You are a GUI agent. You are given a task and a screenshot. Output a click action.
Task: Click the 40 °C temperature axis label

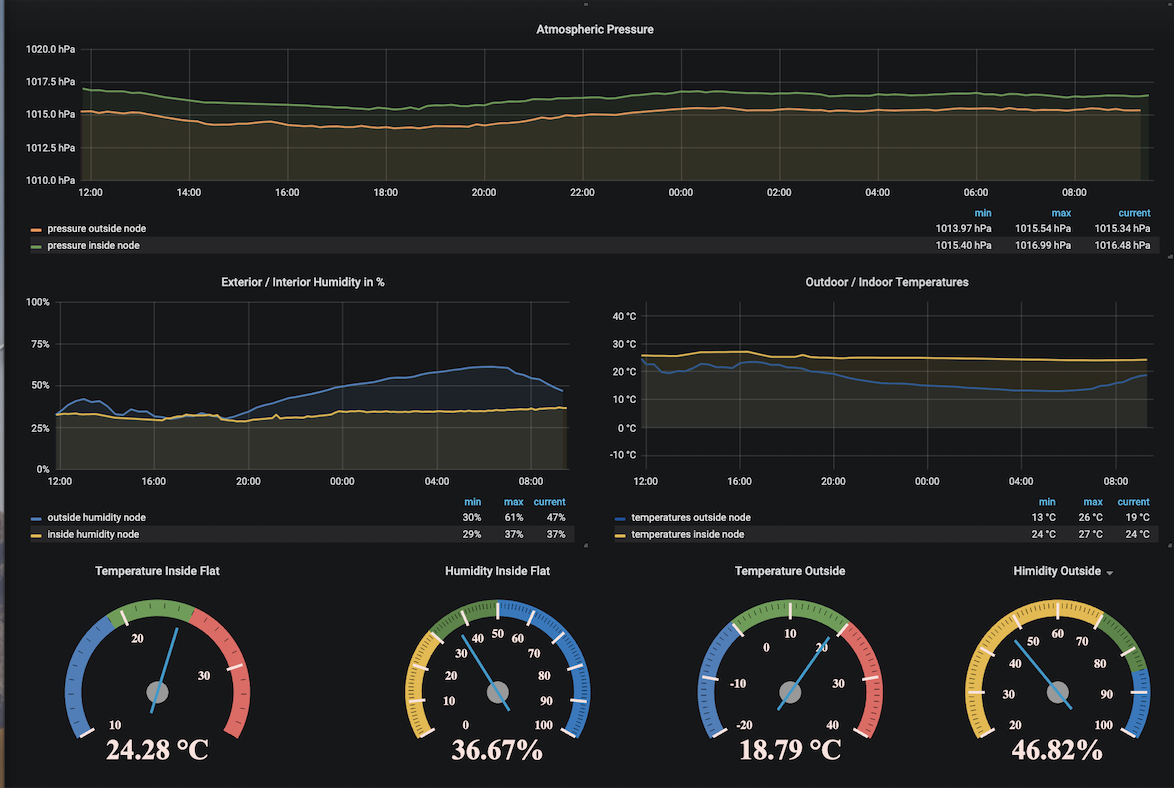point(624,316)
